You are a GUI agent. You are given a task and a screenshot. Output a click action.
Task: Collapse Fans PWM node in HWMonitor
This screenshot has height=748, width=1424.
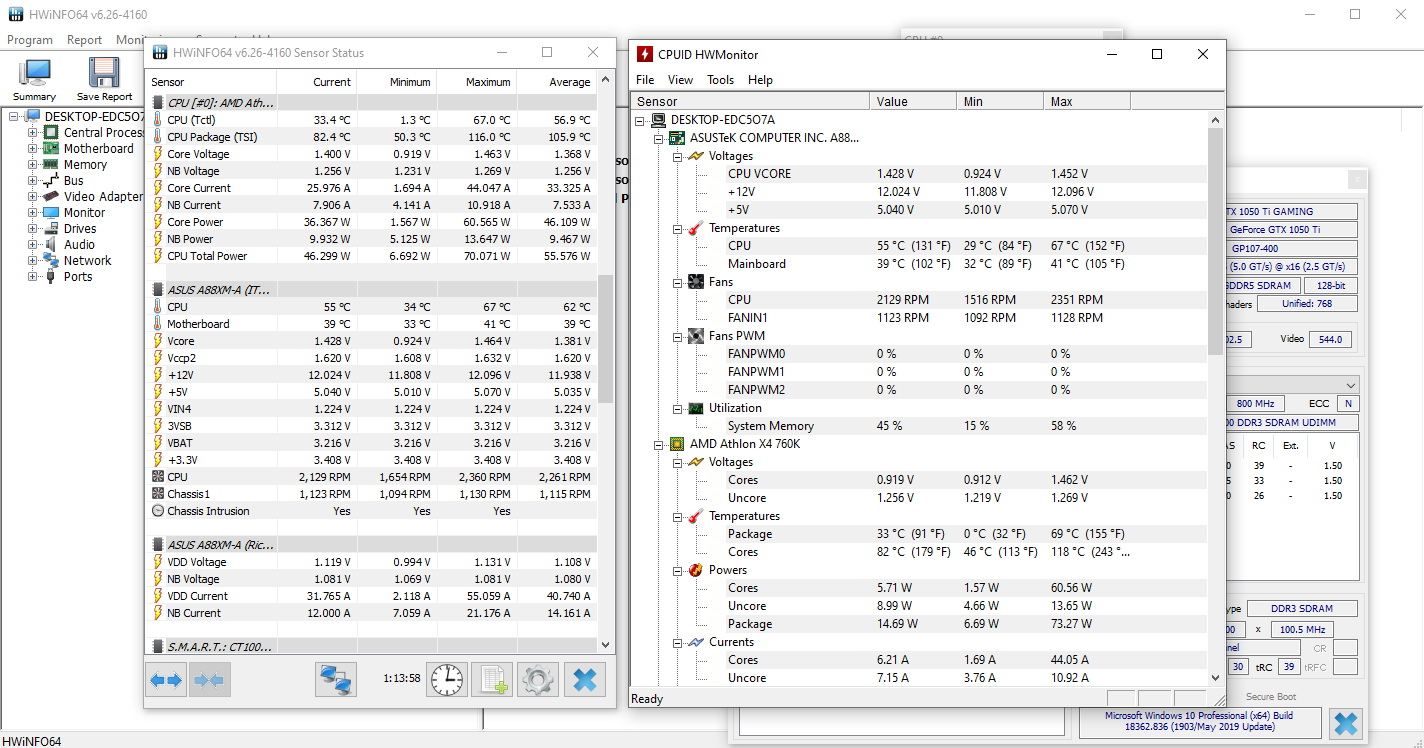point(677,336)
